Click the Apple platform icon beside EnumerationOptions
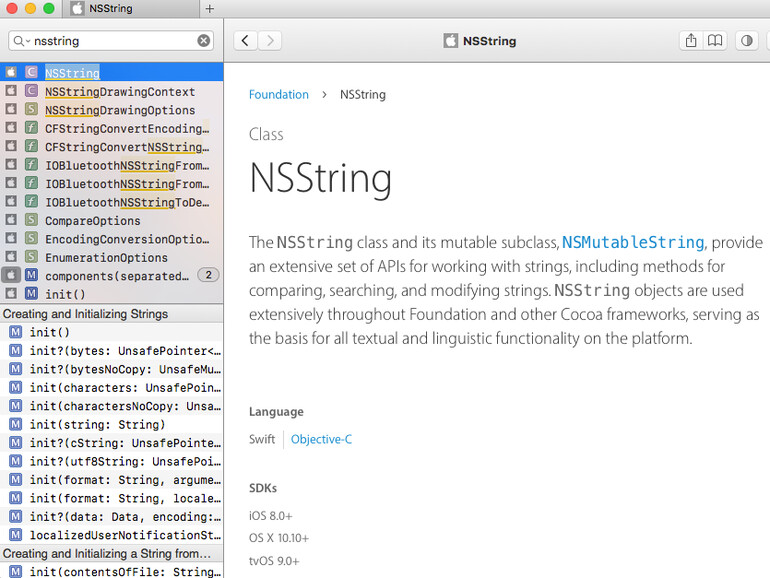 tap(11, 256)
